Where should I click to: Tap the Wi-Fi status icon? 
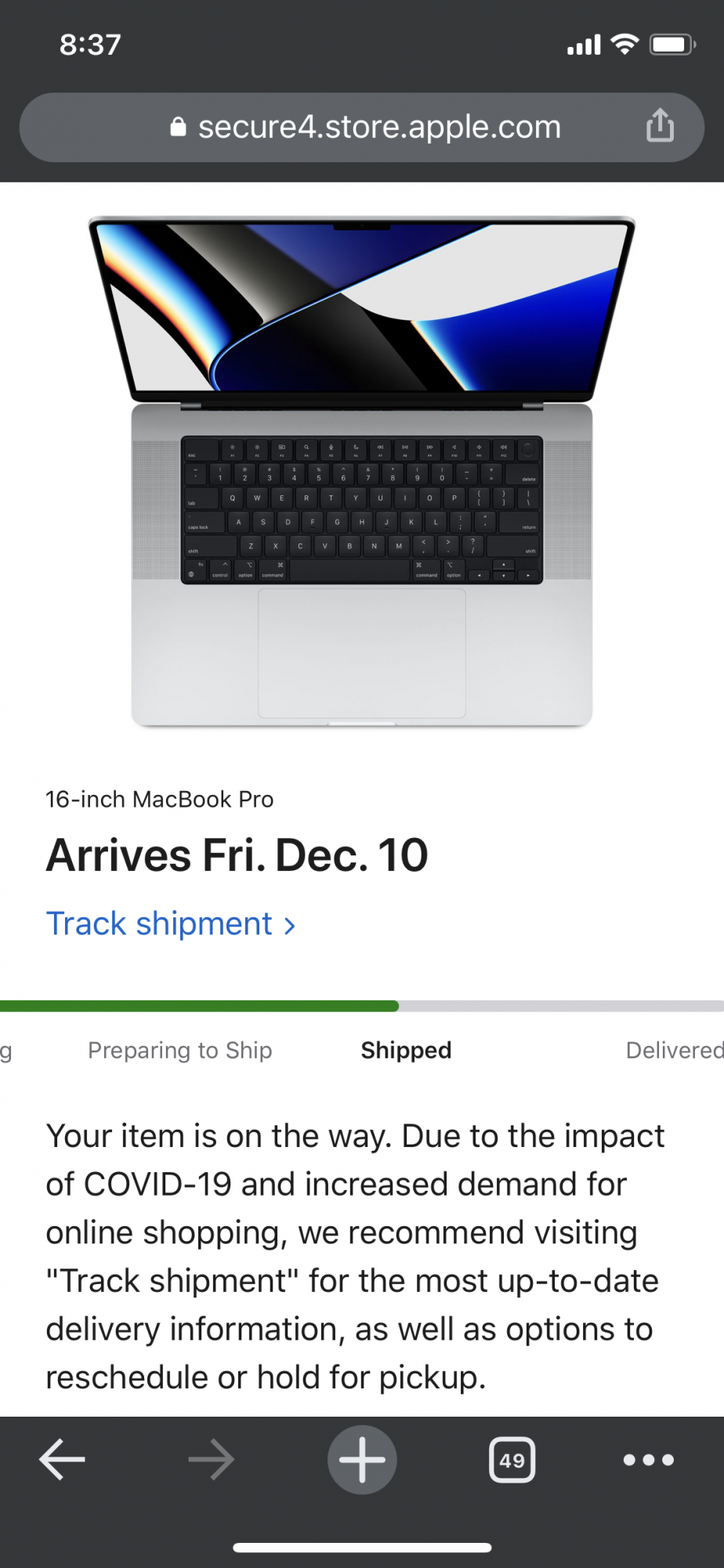click(624, 45)
